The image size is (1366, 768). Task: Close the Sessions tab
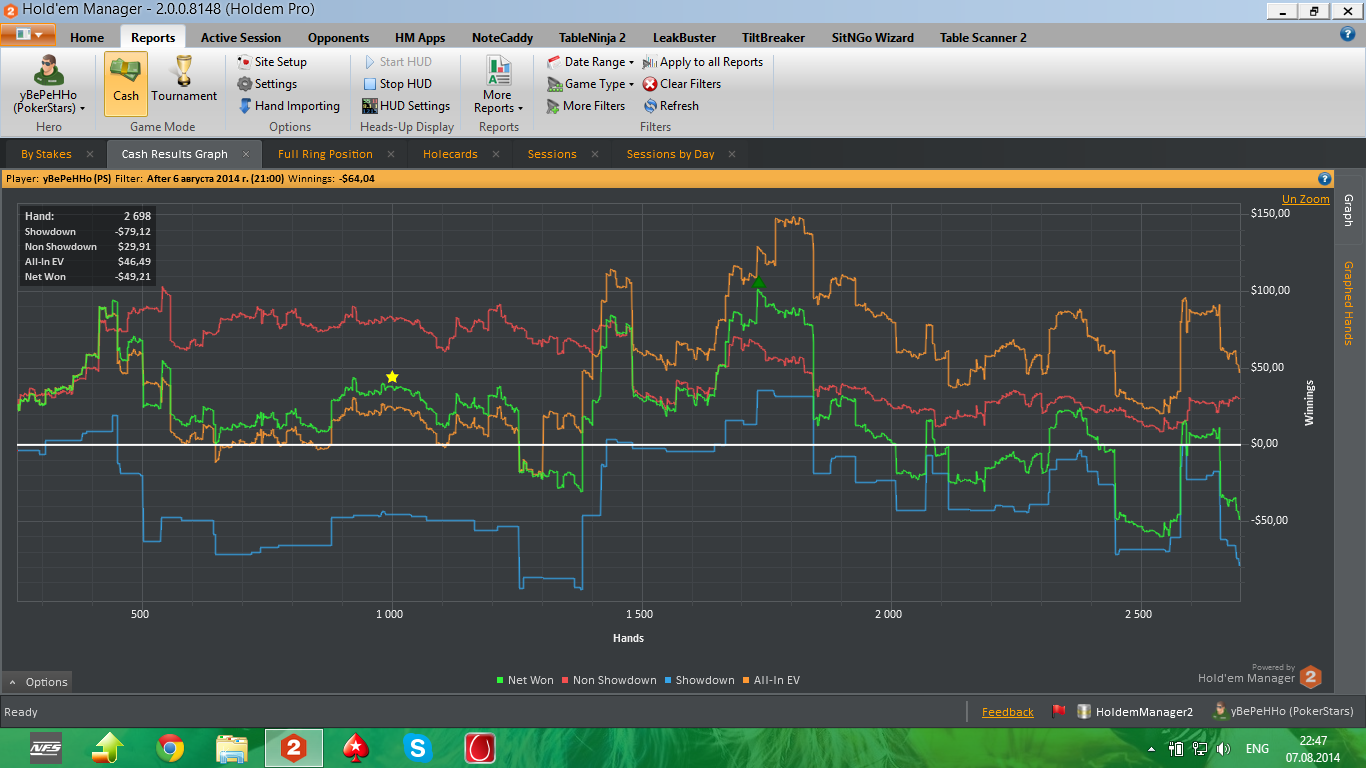[595, 154]
